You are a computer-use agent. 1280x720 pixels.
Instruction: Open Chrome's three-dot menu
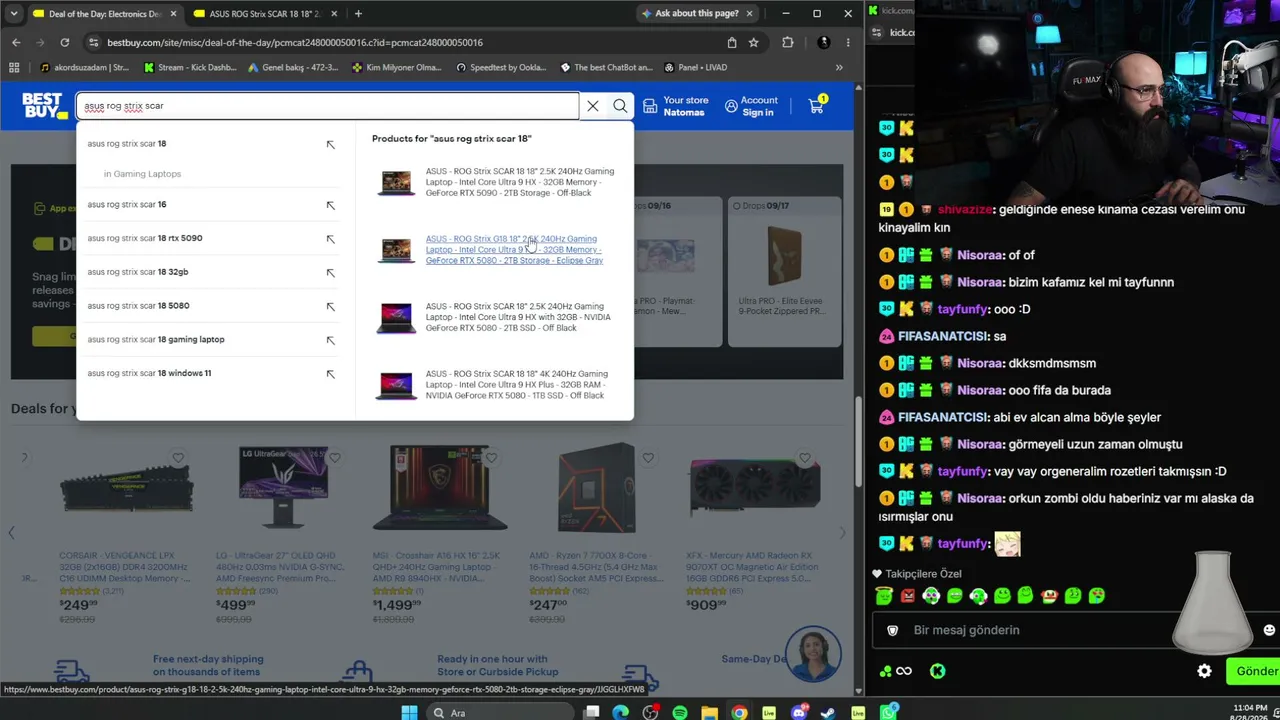coord(848,42)
